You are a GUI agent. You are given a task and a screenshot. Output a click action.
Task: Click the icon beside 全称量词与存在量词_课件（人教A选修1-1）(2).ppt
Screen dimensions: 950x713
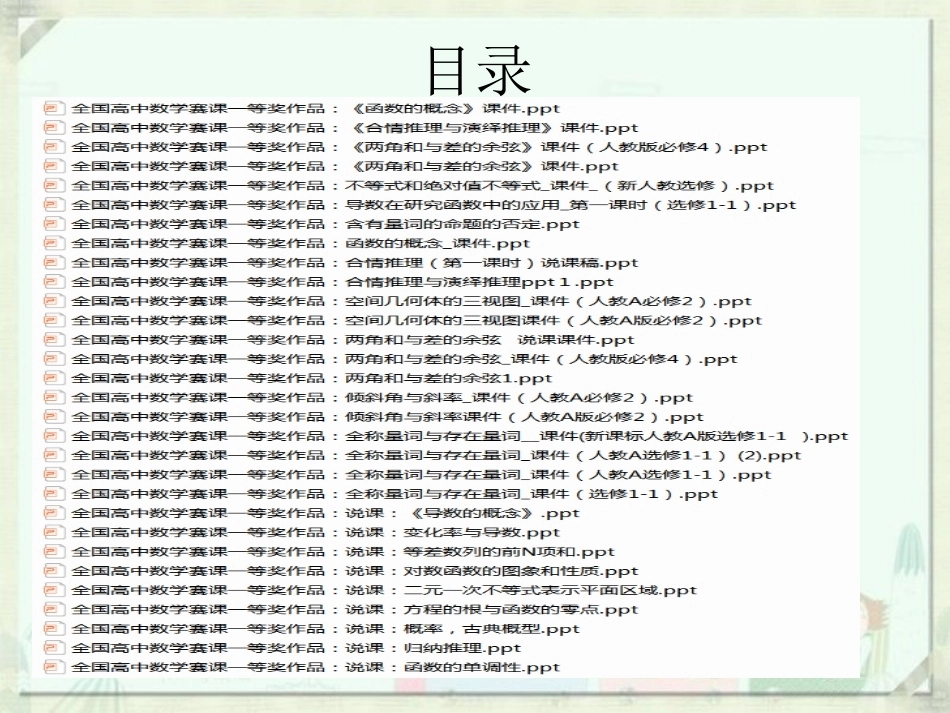pyautogui.click(x=53, y=456)
